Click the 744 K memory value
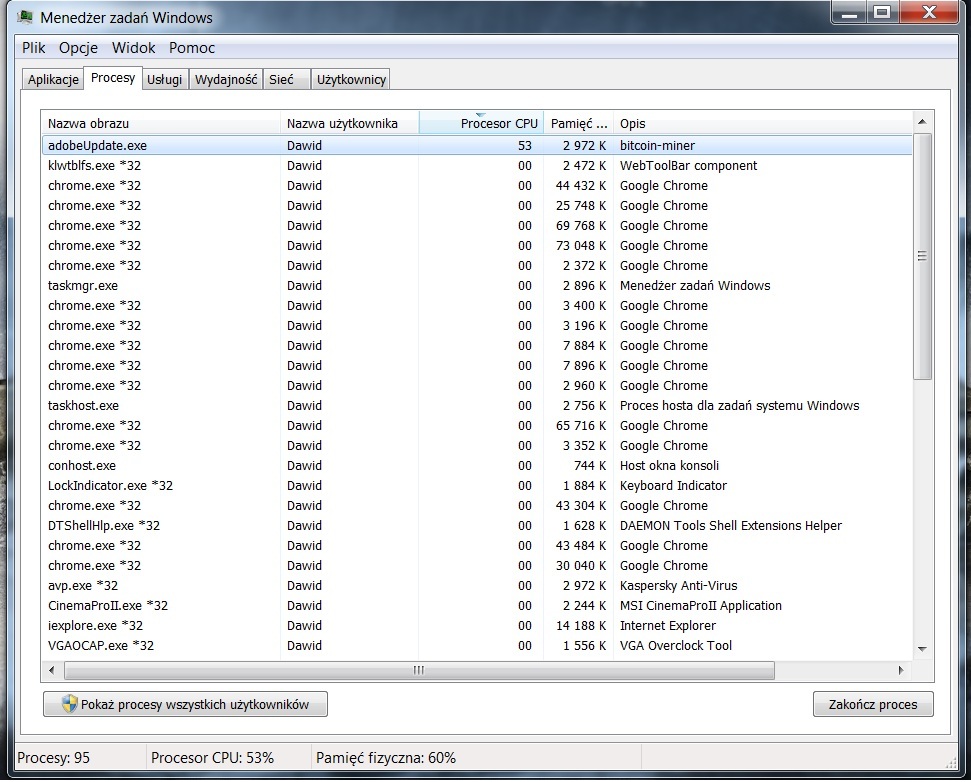Viewport: 971px width, 782px height. pos(590,466)
